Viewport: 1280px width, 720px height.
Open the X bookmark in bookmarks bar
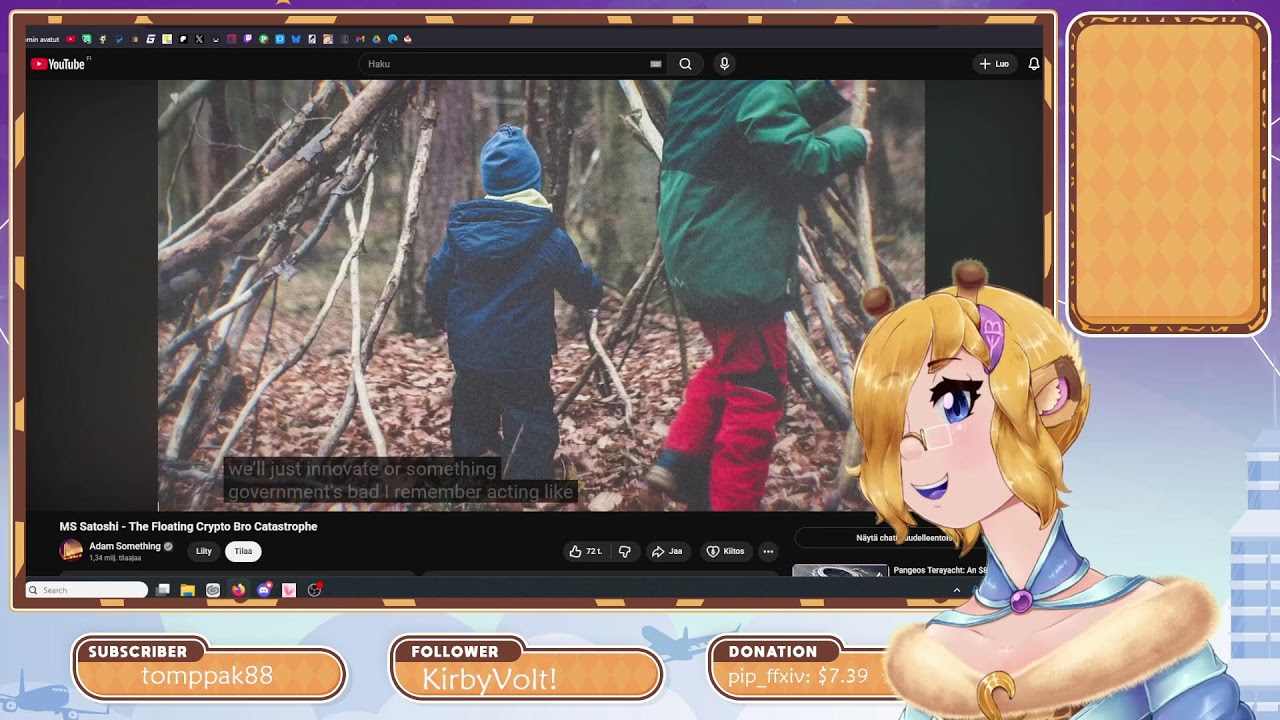coord(199,39)
